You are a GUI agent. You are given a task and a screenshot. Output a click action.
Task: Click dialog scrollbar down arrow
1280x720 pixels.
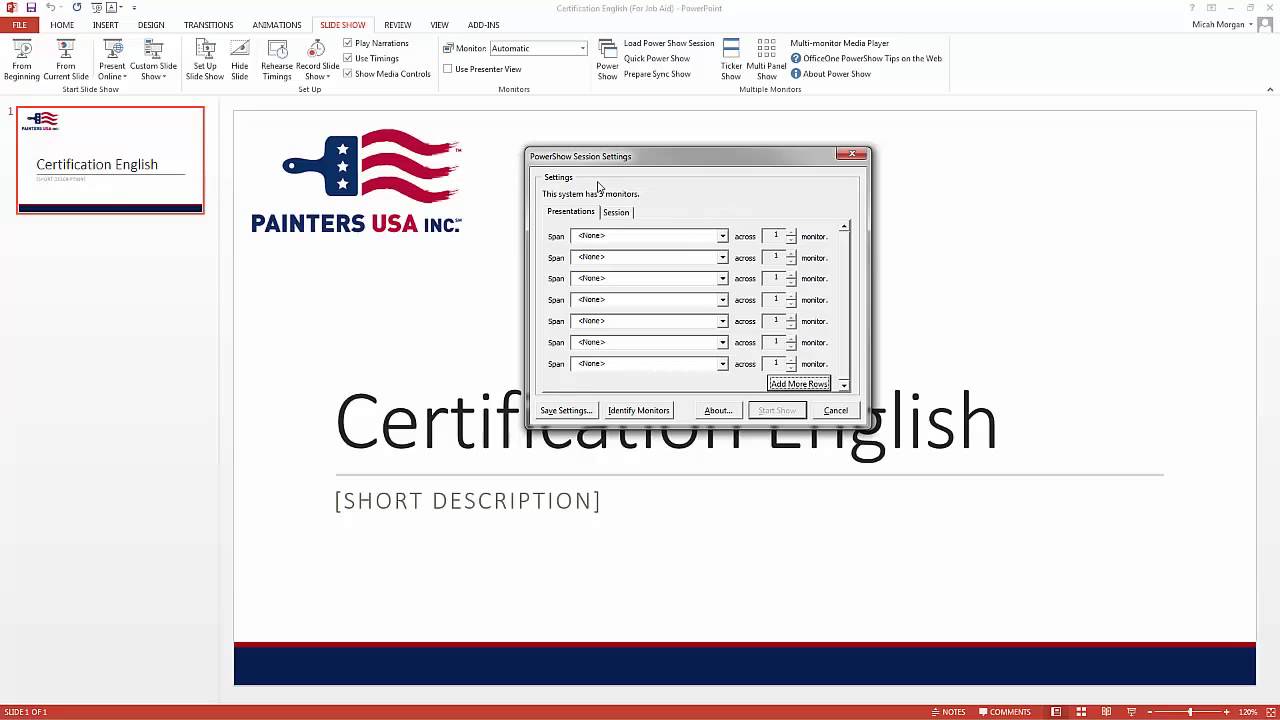click(x=844, y=385)
